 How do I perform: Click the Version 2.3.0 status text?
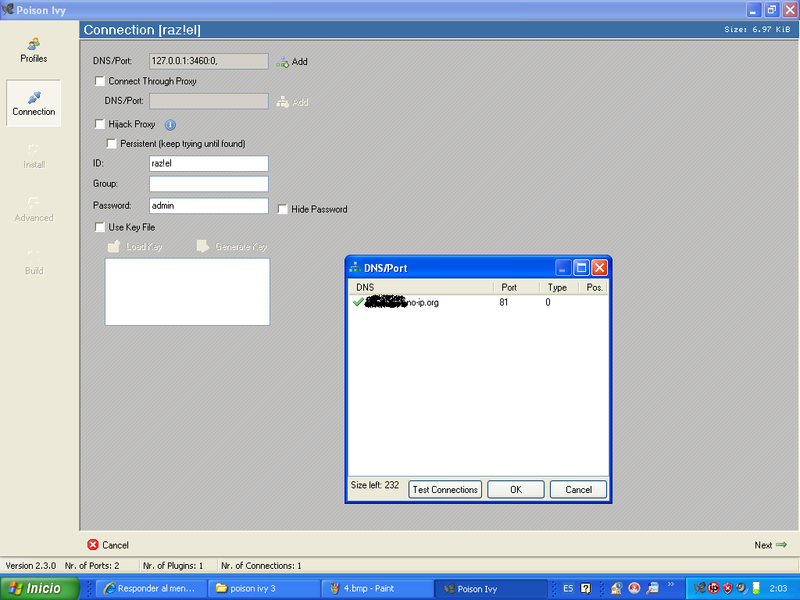31,565
